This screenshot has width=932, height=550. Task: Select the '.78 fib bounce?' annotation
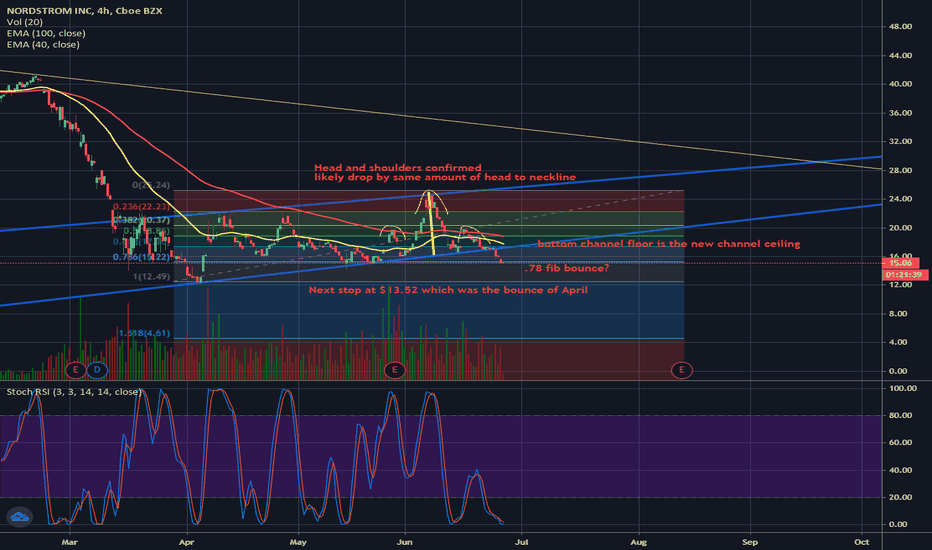pos(566,268)
